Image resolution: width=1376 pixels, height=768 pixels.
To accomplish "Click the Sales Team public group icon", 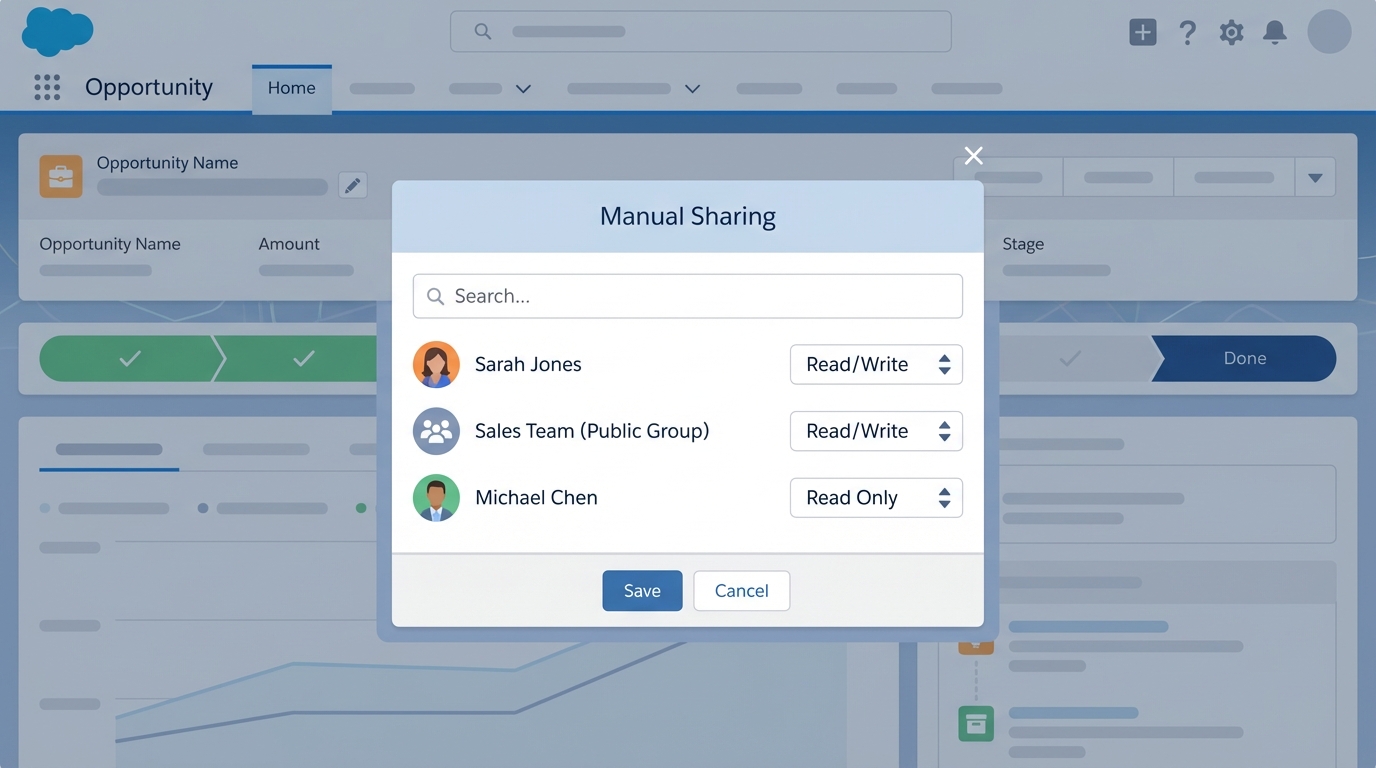I will pyautogui.click(x=436, y=431).
